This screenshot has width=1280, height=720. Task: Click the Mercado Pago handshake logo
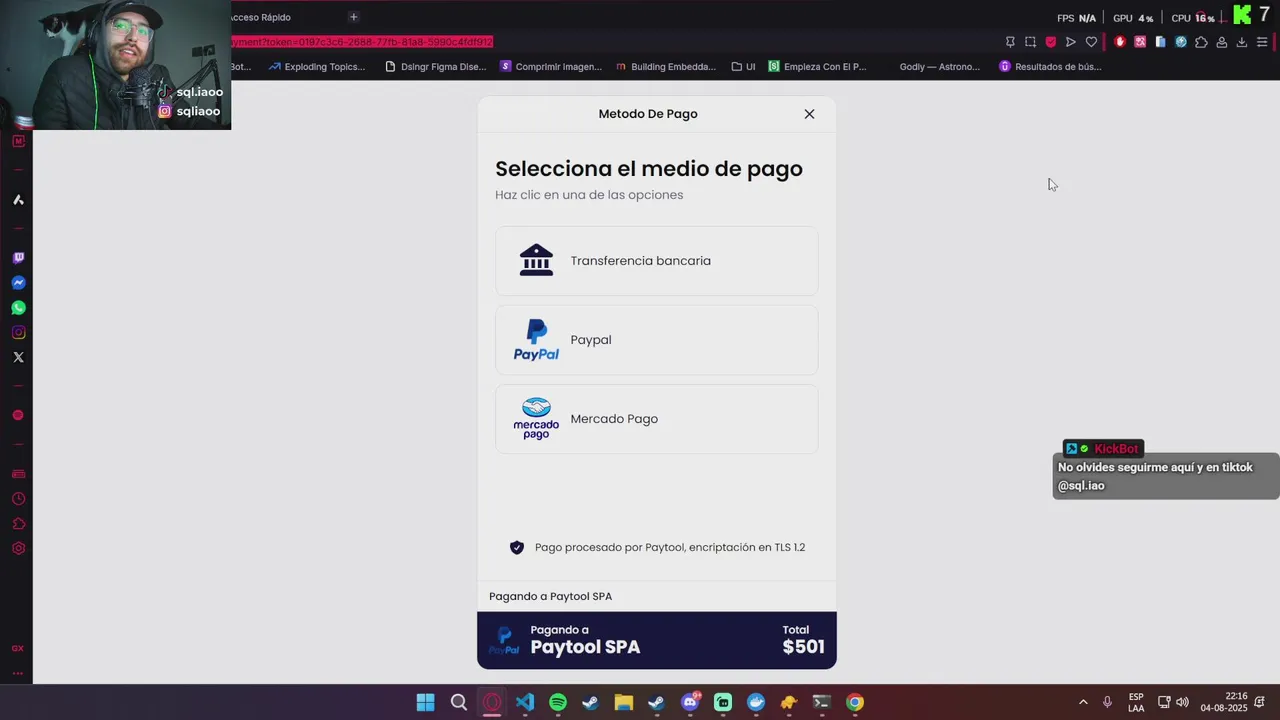click(x=536, y=419)
